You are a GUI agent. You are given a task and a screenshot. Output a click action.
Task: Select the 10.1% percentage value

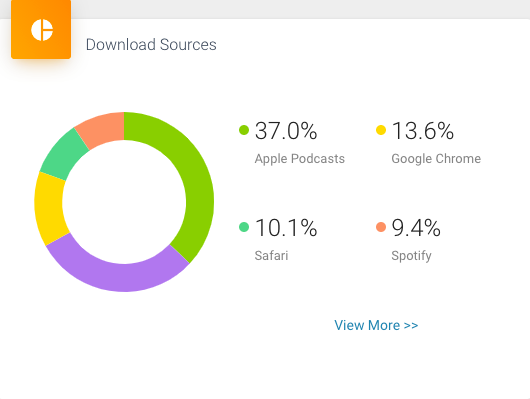point(286,228)
